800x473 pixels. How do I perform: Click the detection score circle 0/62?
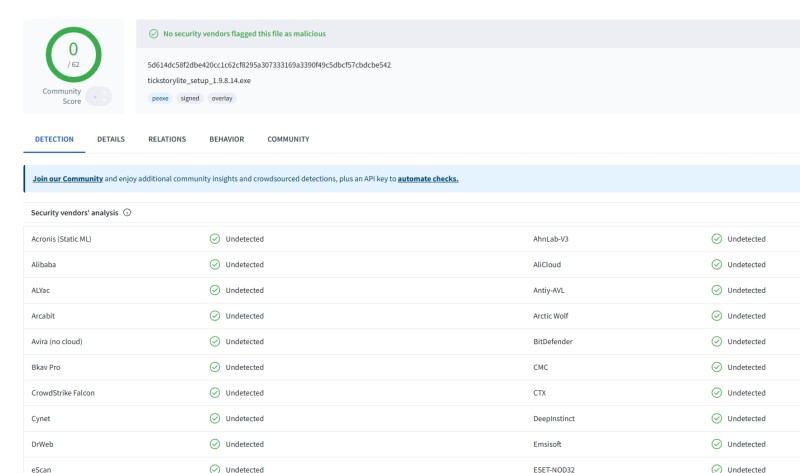coord(73,55)
